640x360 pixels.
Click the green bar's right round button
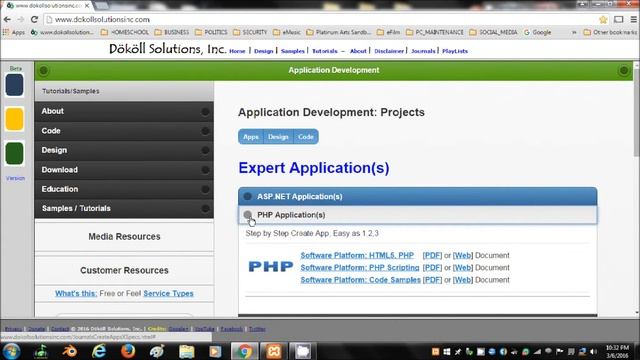(x=623, y=70)
